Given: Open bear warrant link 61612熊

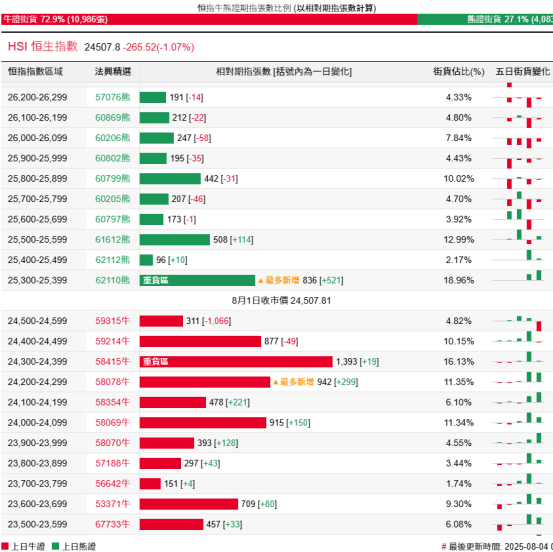Looking at the screenshot, I should coord(113,240).
